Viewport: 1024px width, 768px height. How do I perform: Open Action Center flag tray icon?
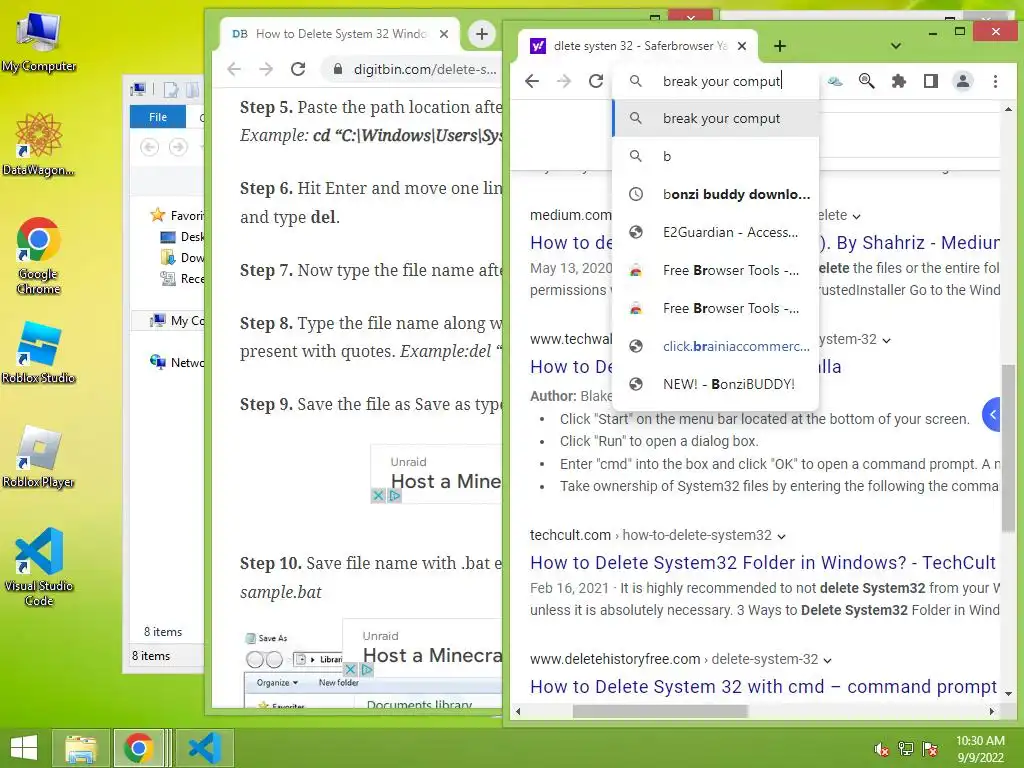(x=930, y=749)
